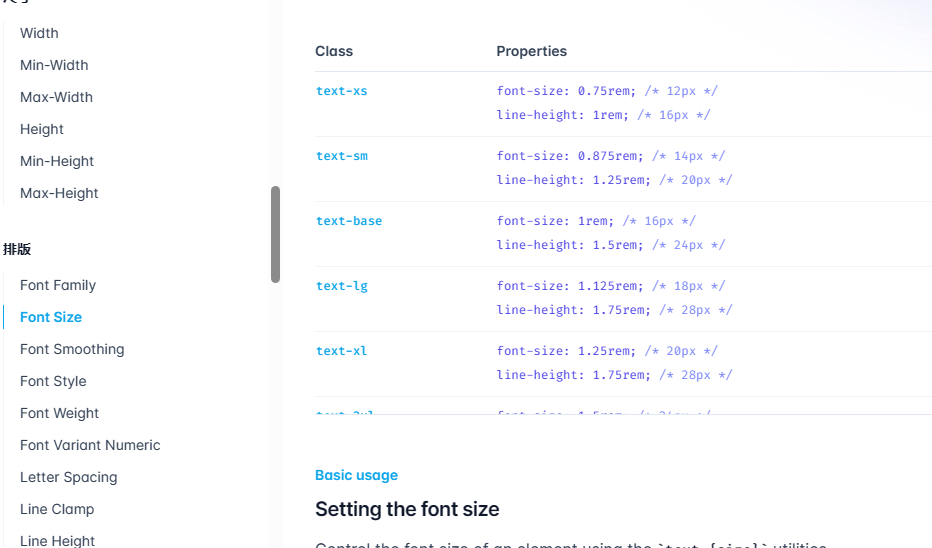The image size is (932, 548).
Task: Click the Max-Height sidebar entry
Action: coord(59,193)
